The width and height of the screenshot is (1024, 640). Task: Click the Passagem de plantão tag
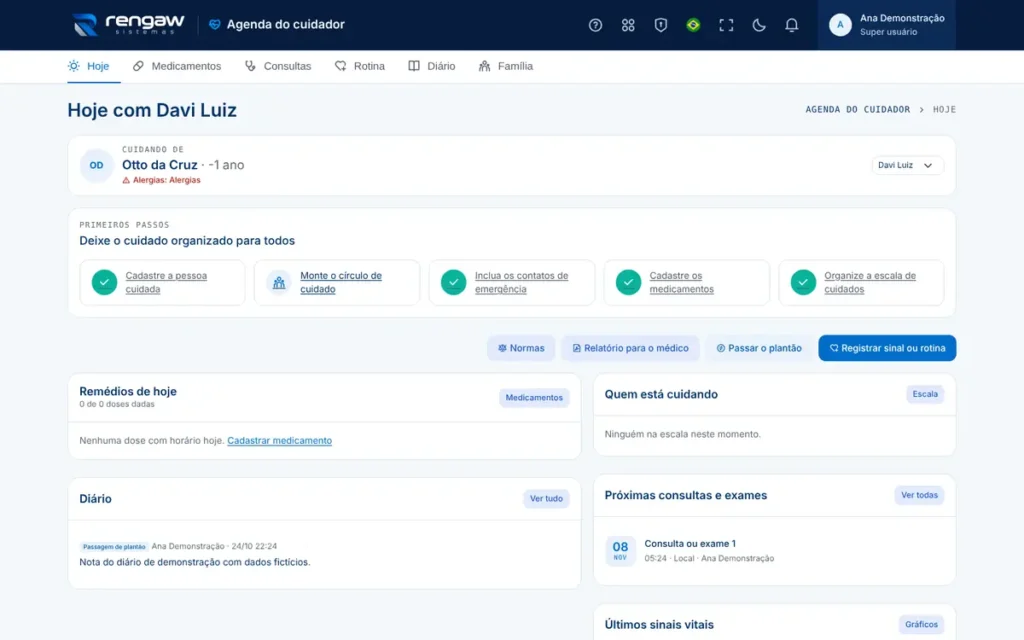[x=114, y=547]
